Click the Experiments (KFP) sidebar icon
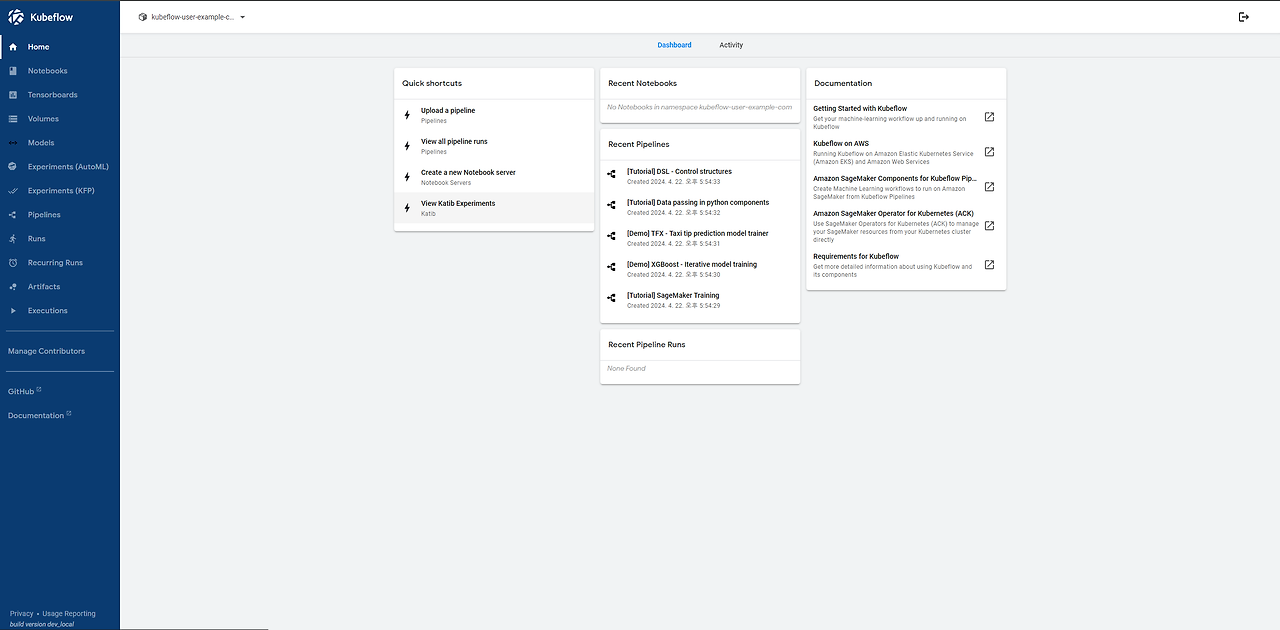The height and width of the screenshot is (630, 1280). pos(12,191)
